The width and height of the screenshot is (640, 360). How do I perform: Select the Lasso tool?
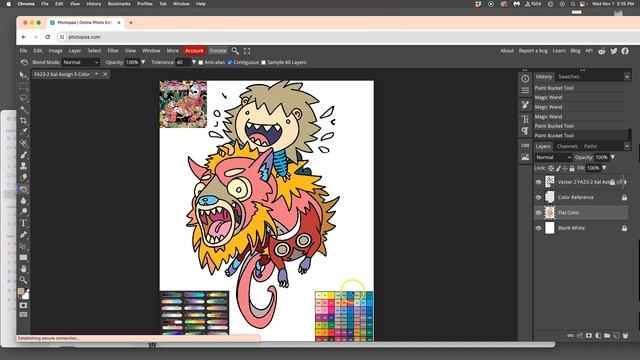click(23, 98)
